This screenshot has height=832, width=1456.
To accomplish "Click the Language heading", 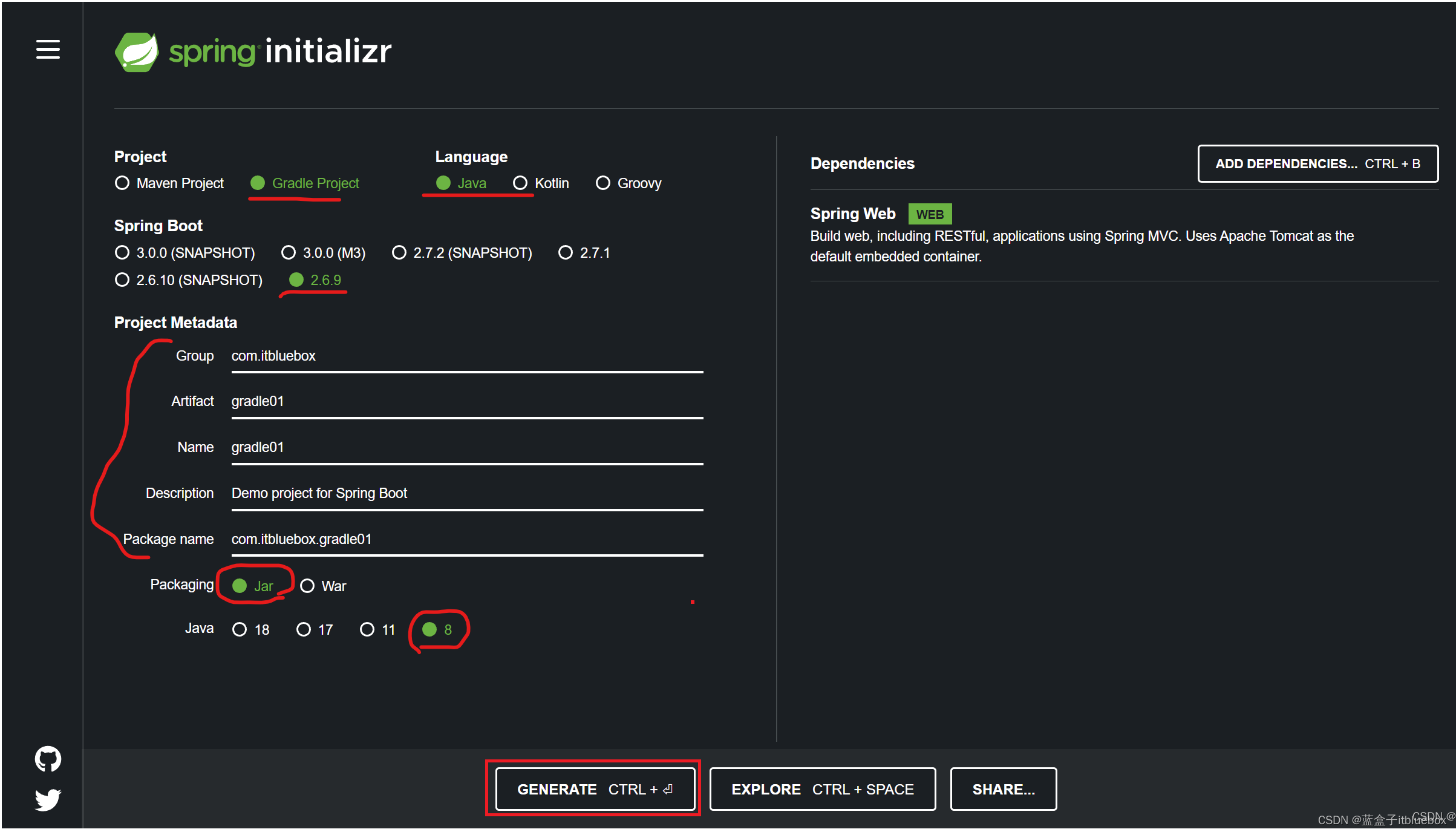I will [471, 157].
